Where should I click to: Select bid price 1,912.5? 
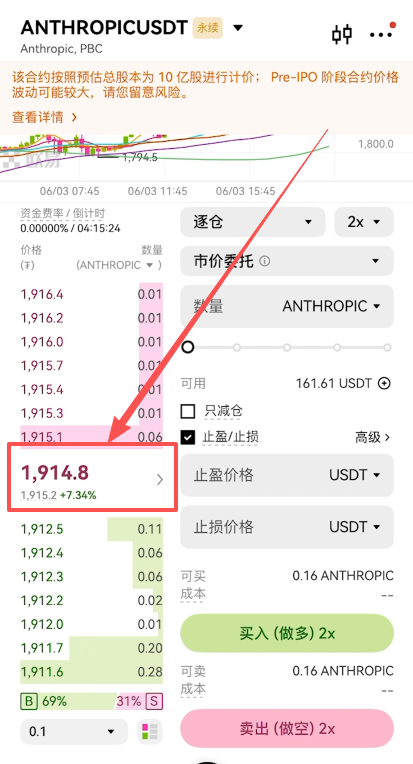pos(42,529)
